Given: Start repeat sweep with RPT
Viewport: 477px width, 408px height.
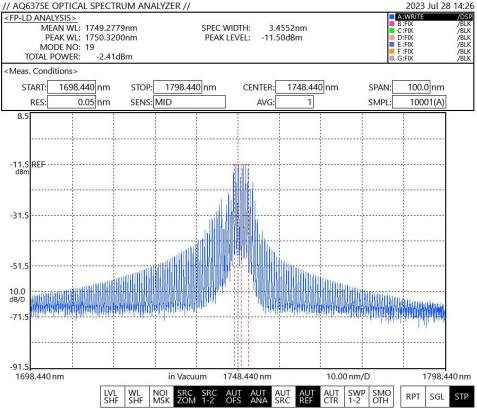Looking at the screenshot, I should click(x=412, y=397).
